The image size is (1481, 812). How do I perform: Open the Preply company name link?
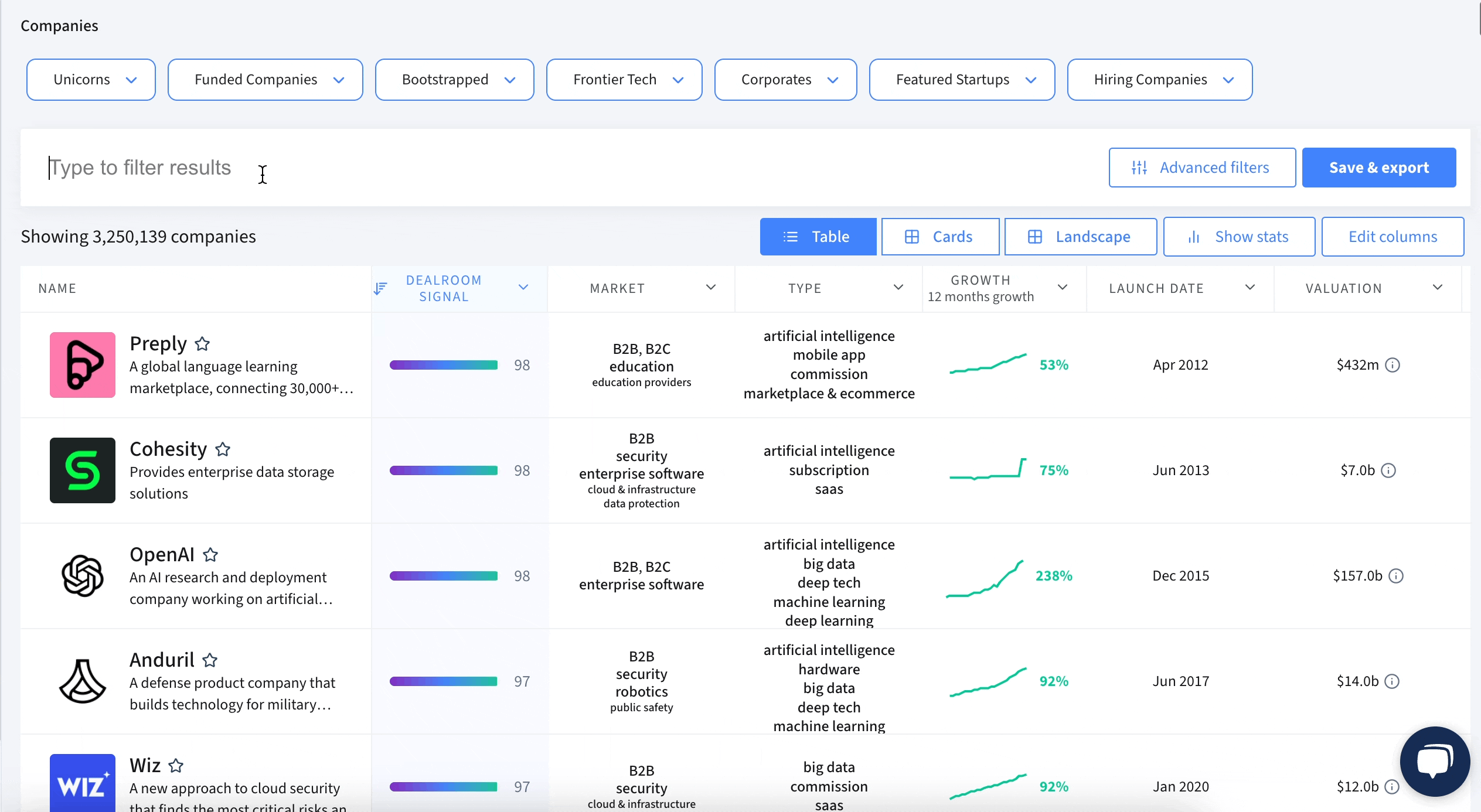pyautogui.click(x=158, y=344)
